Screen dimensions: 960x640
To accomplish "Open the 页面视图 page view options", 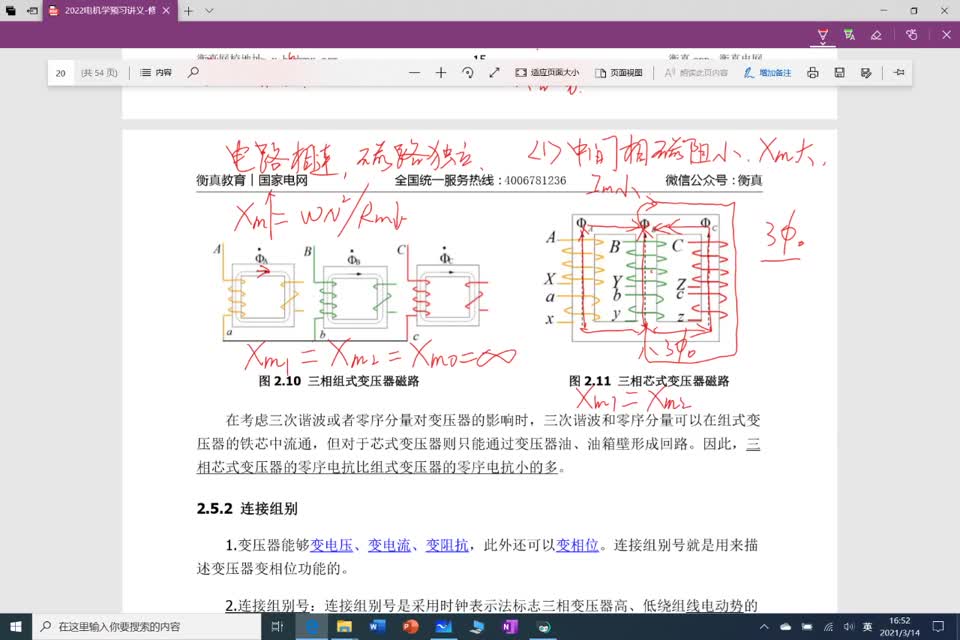I will click(x=619, y=72).
